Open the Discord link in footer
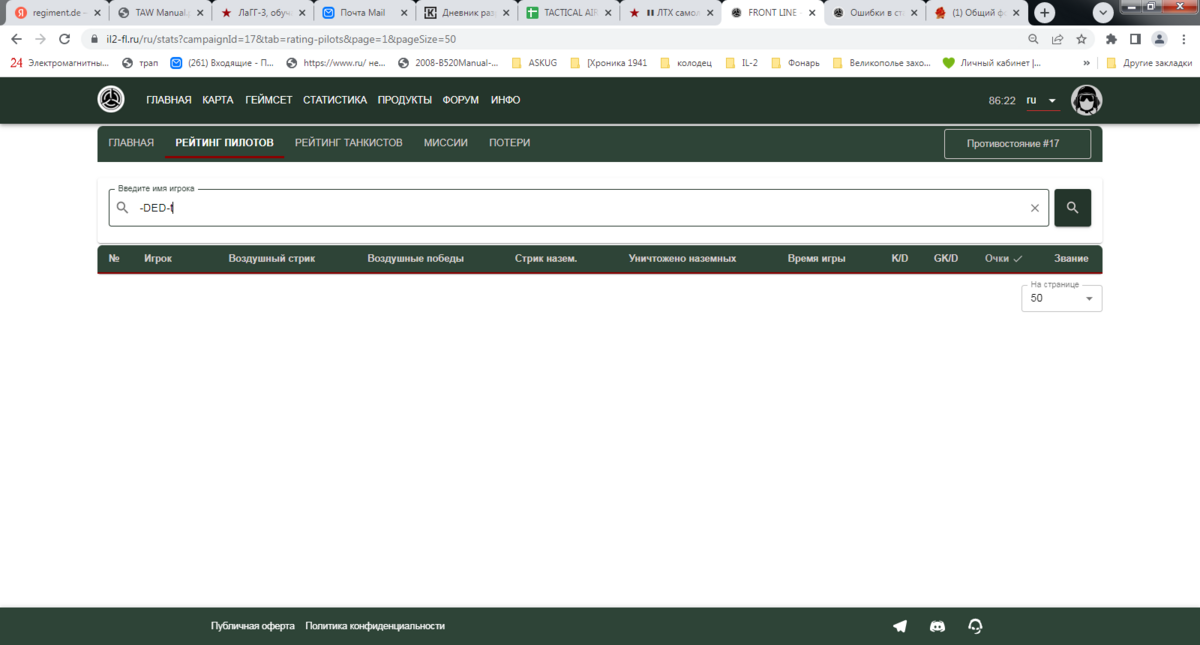The image size is (1200, 645). 938,626
